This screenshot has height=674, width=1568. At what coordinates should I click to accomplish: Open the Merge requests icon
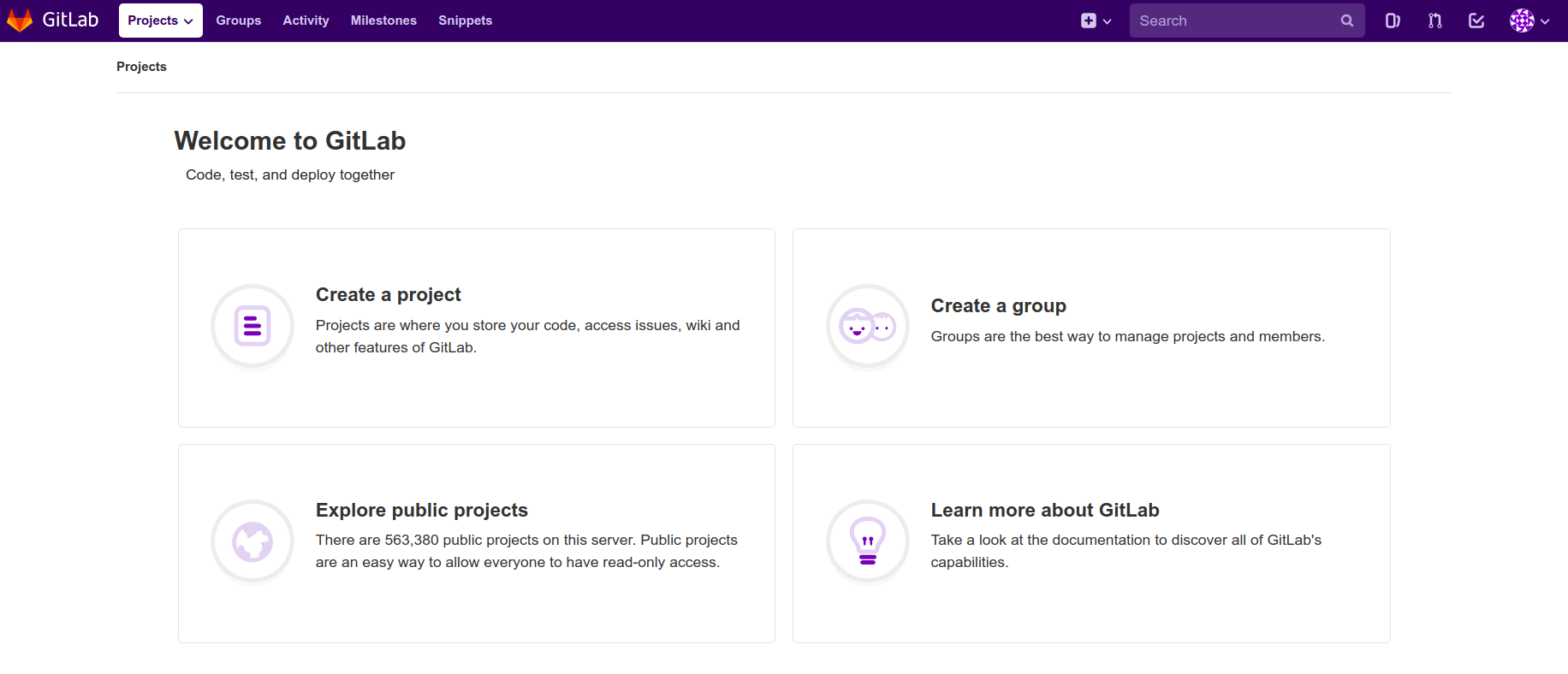click(x=1434, y=21)
